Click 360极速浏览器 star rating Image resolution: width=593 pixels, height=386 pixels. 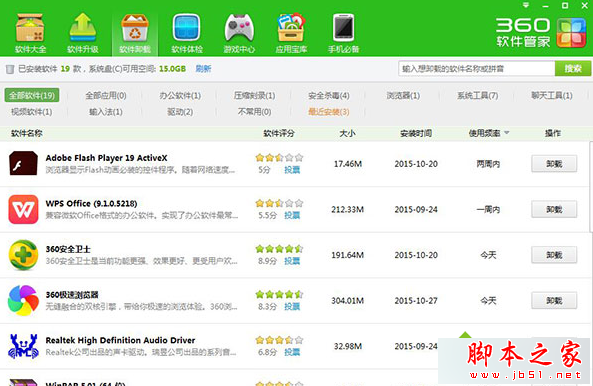279,294
